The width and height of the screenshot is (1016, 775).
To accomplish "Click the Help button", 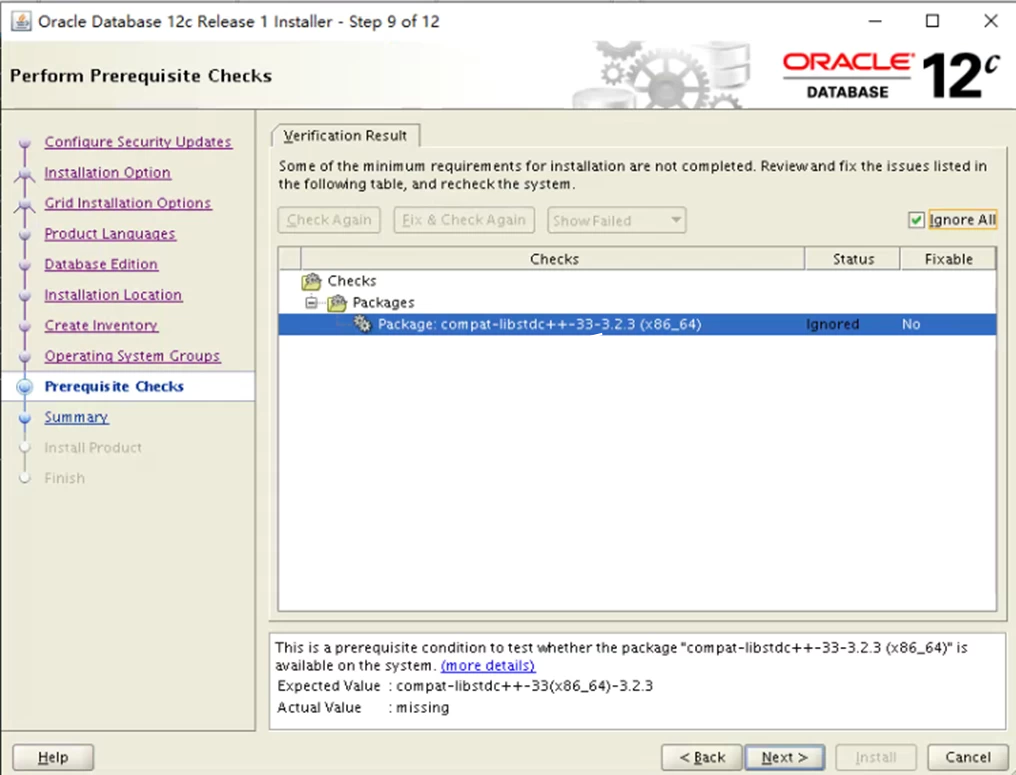I will (53, 758).
